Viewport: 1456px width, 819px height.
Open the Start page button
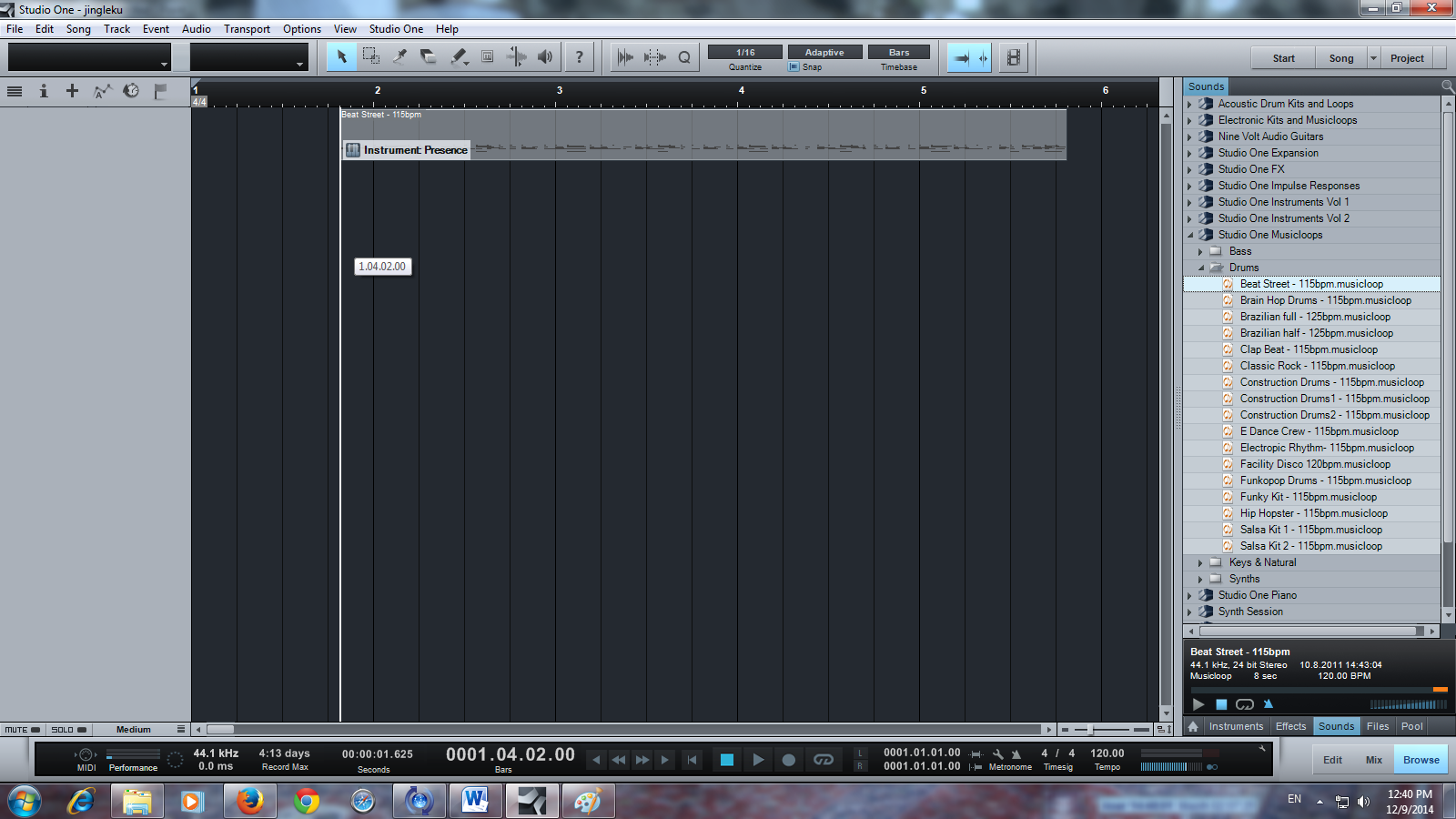tap(1283, 58)
